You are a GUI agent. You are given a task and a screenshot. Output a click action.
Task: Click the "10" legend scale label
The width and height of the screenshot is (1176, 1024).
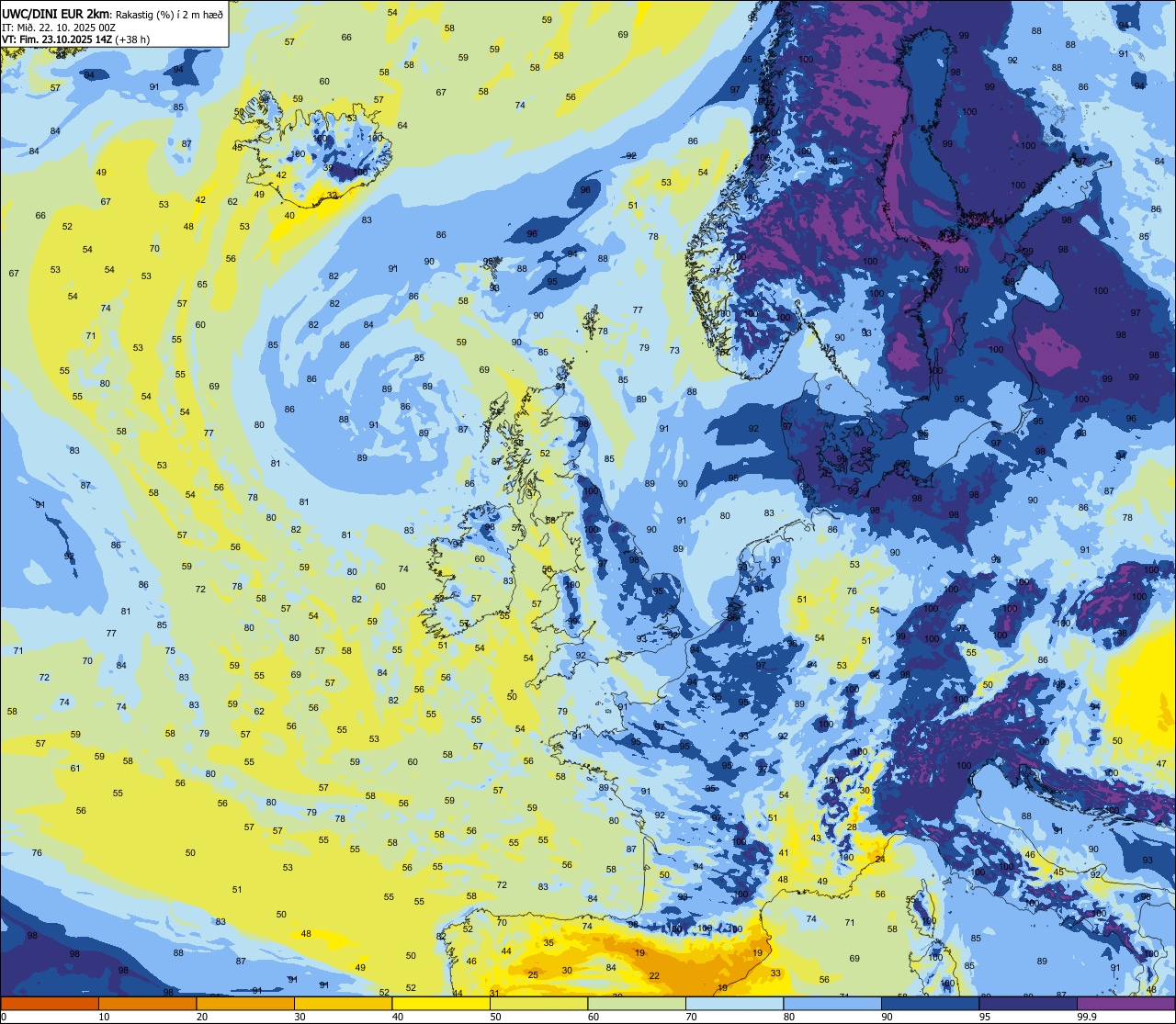tap(105, 1017)
